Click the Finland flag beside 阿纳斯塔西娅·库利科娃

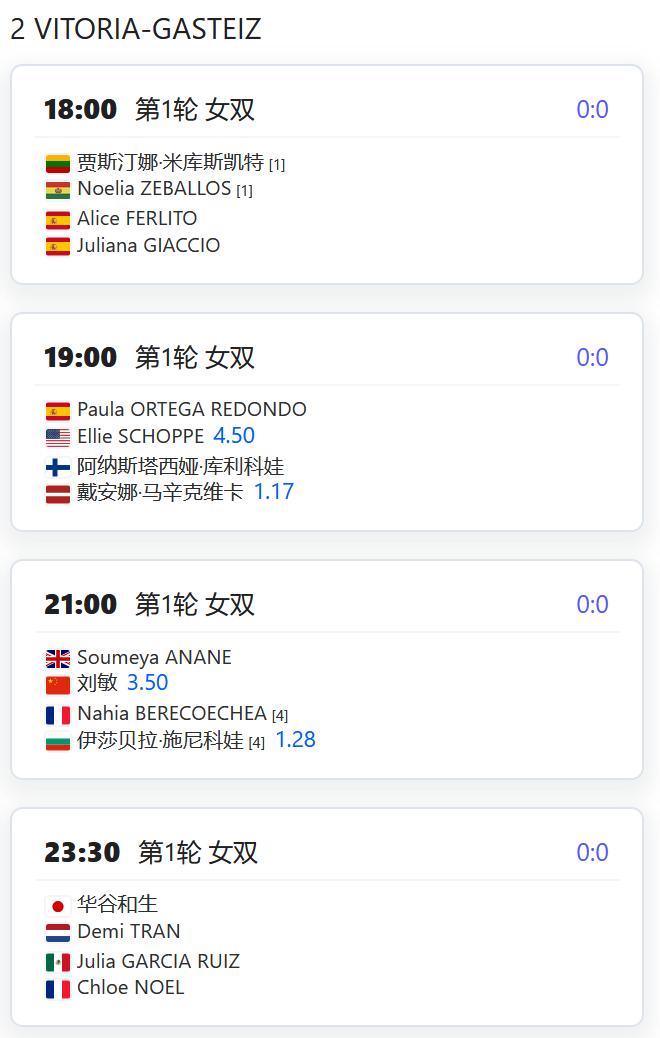click(x=58, y=467)
